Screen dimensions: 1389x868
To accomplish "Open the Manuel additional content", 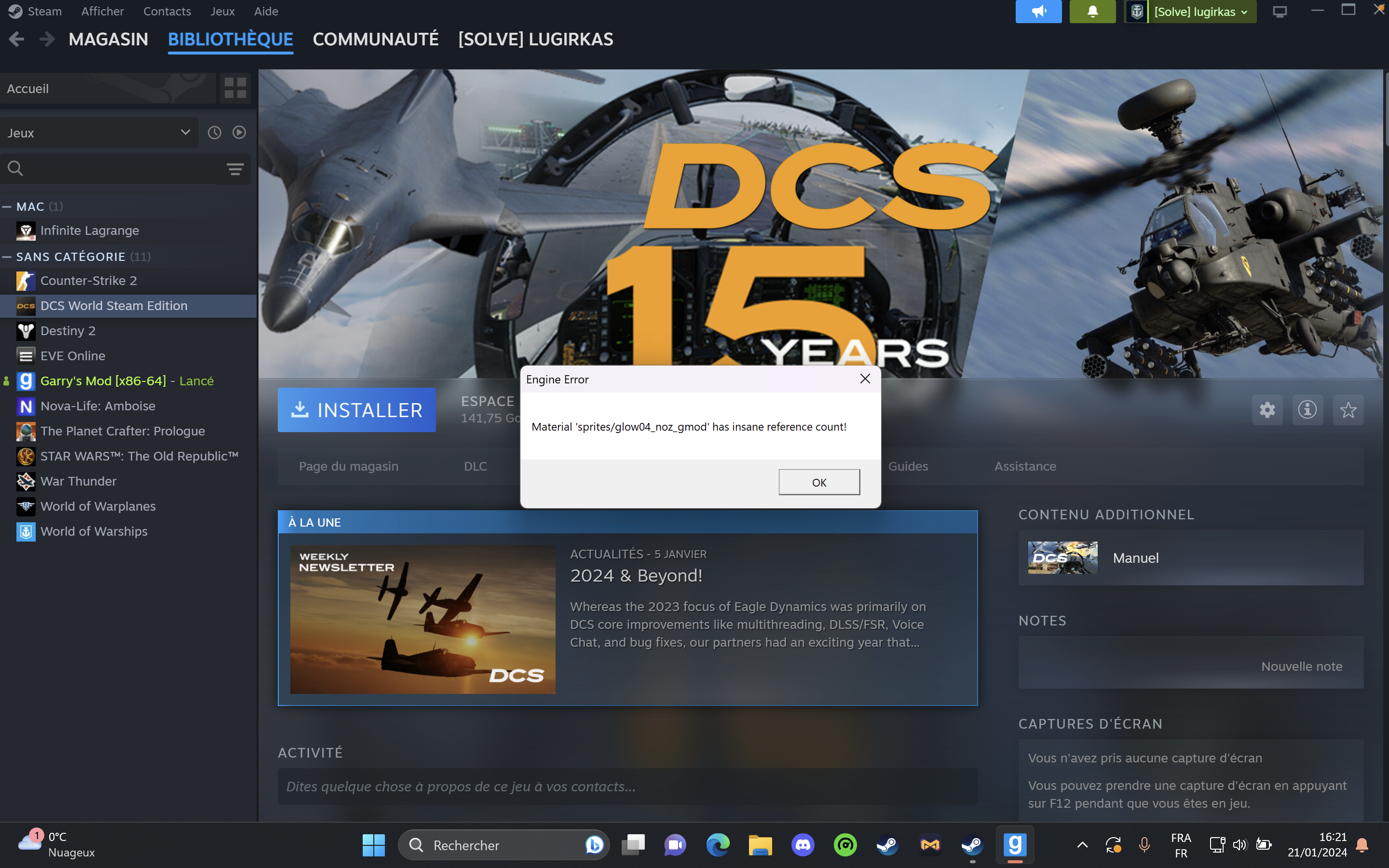I will click(x=1191, y=558).
